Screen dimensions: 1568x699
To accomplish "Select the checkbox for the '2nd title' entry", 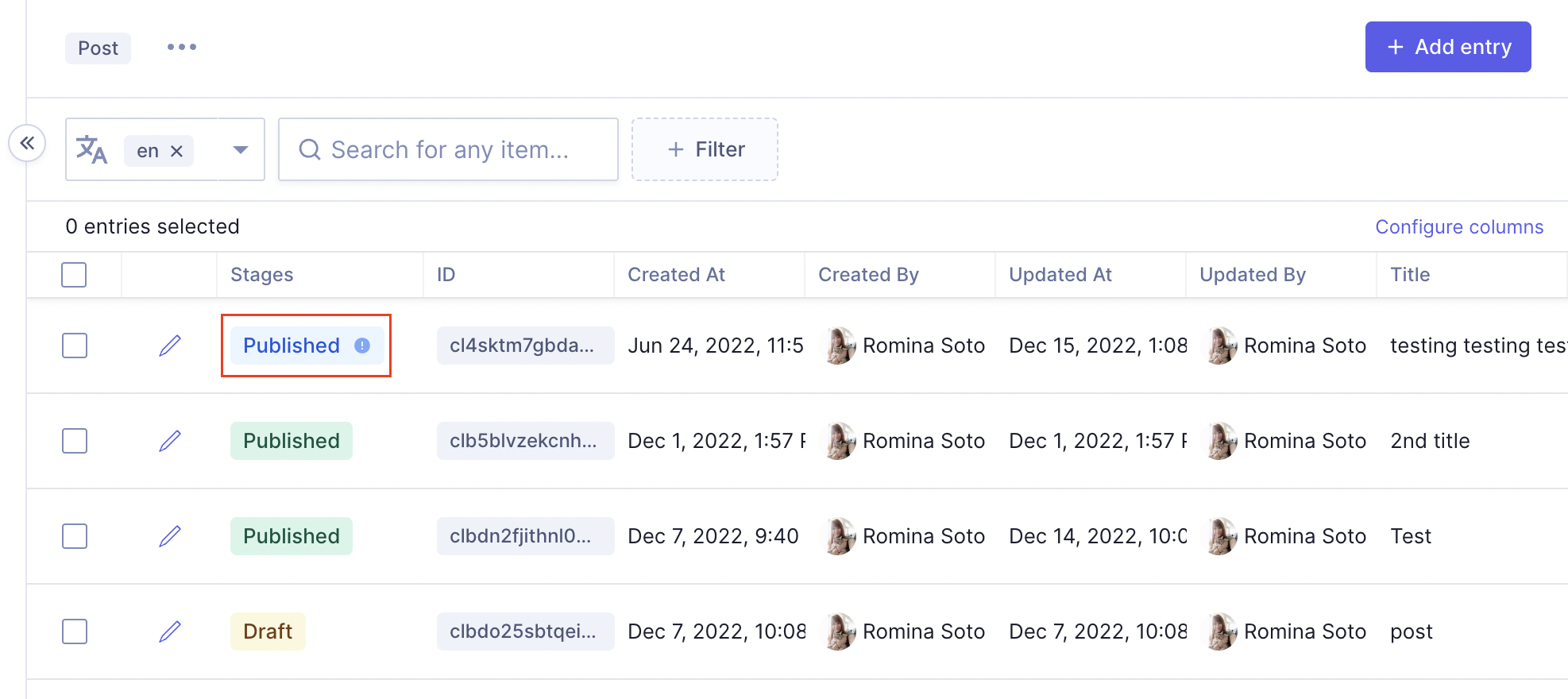I will [75, 441].
